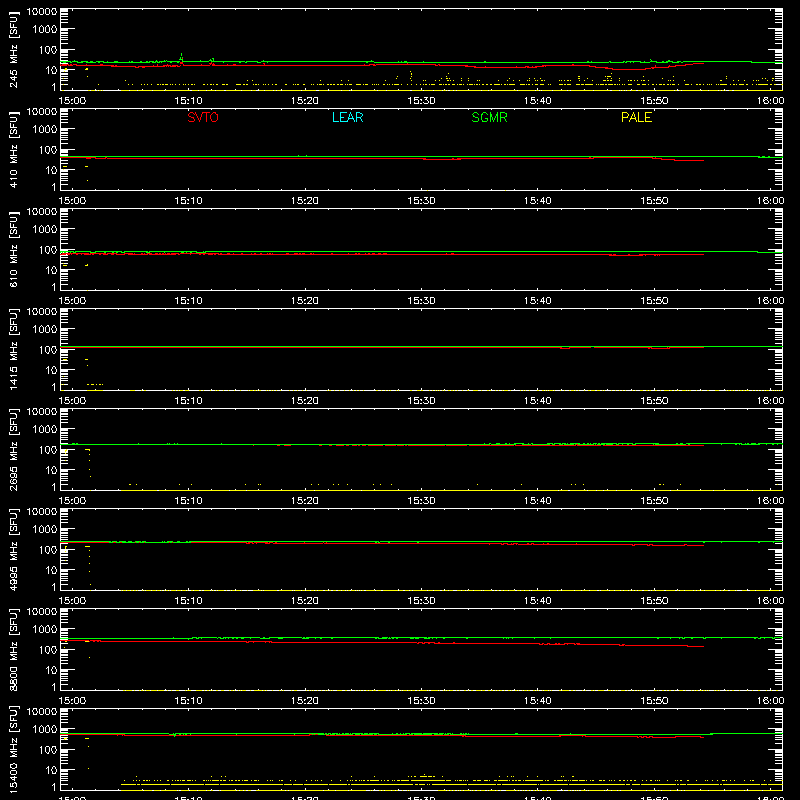Click the yellow PALE legend label
The height and width of the screenshot is (800, 800).
[x=636, y=117]
